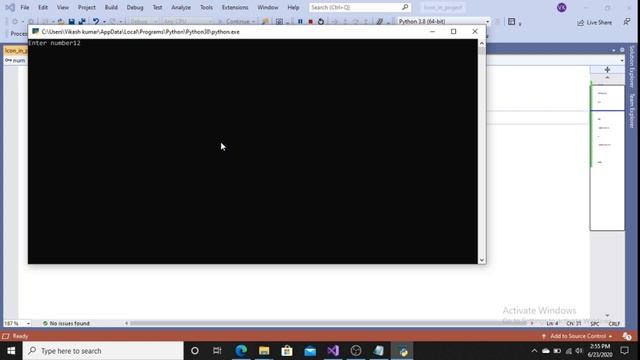
Task: Open the Help menu
Action: 293,7
